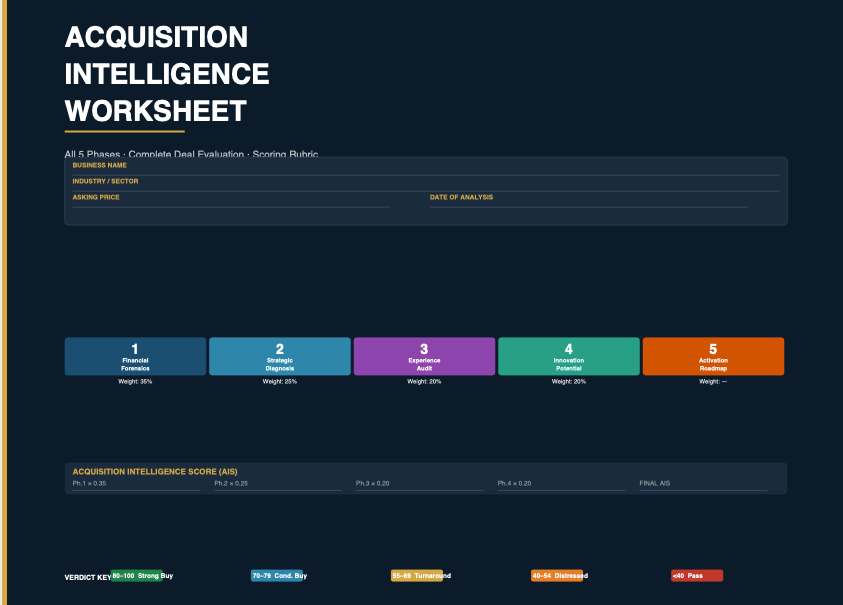The image size is (843, 605).
Task: Click 'Weight: 20%' under Experience Audit
Action: coord(424,381)
